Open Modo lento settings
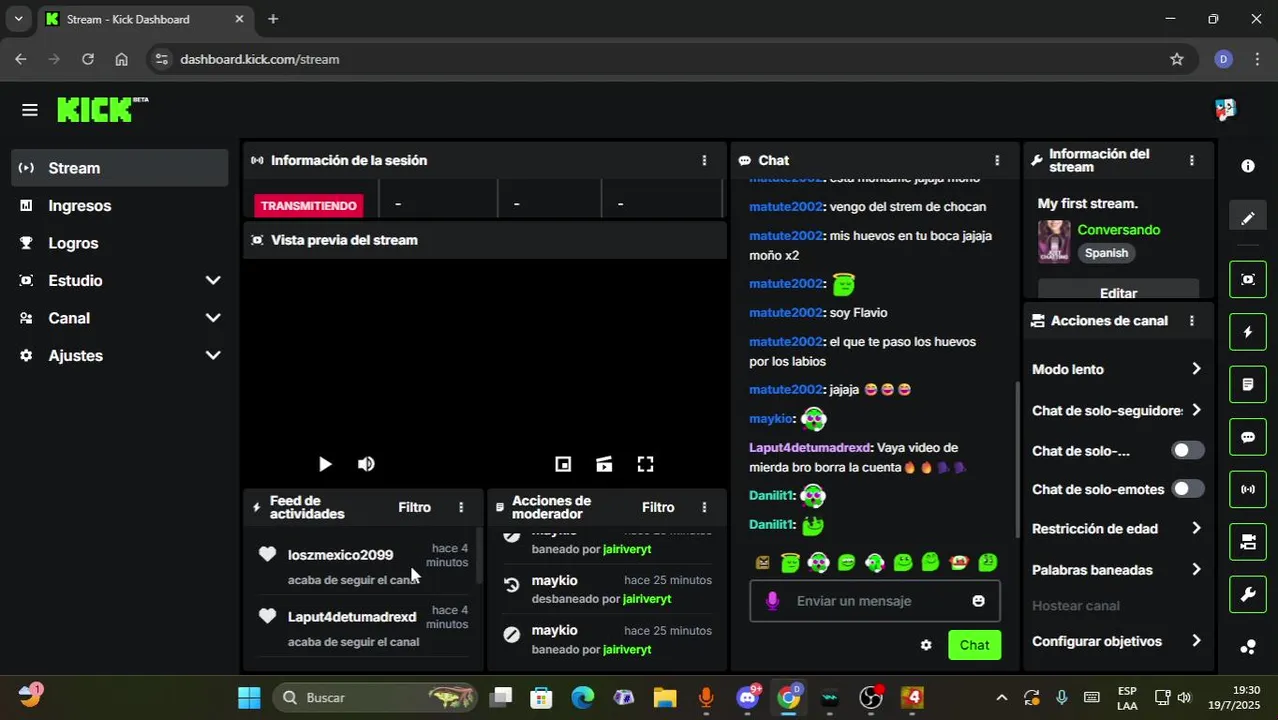 coord(1117,369)
